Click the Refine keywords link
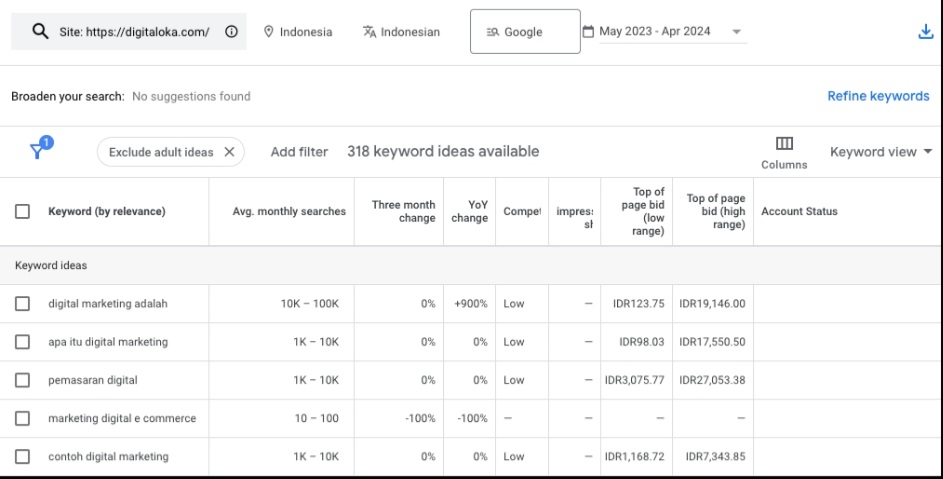Image resolution: width=943 pixels, height=479 pixels. pyautogui.click(x=878, y=96)
